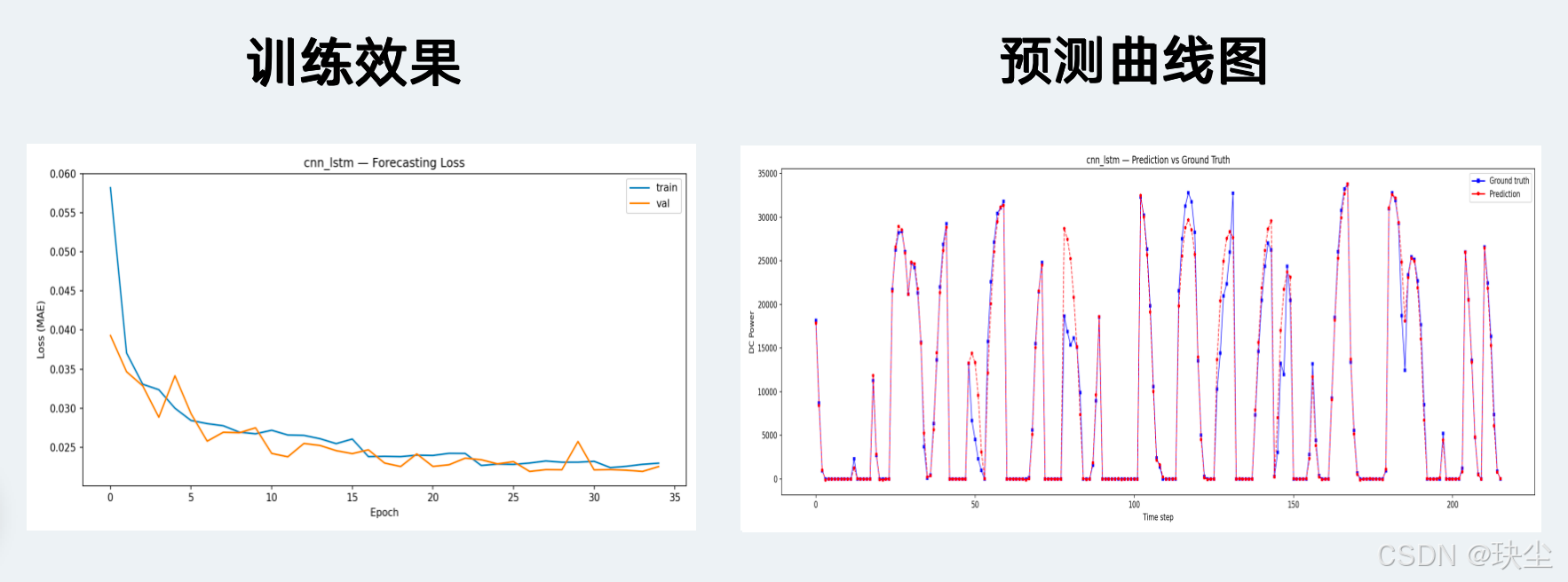Click the 0.060 loss axis tick
The height and width of the screenshot is (582, 1568).
coord(63,174)
